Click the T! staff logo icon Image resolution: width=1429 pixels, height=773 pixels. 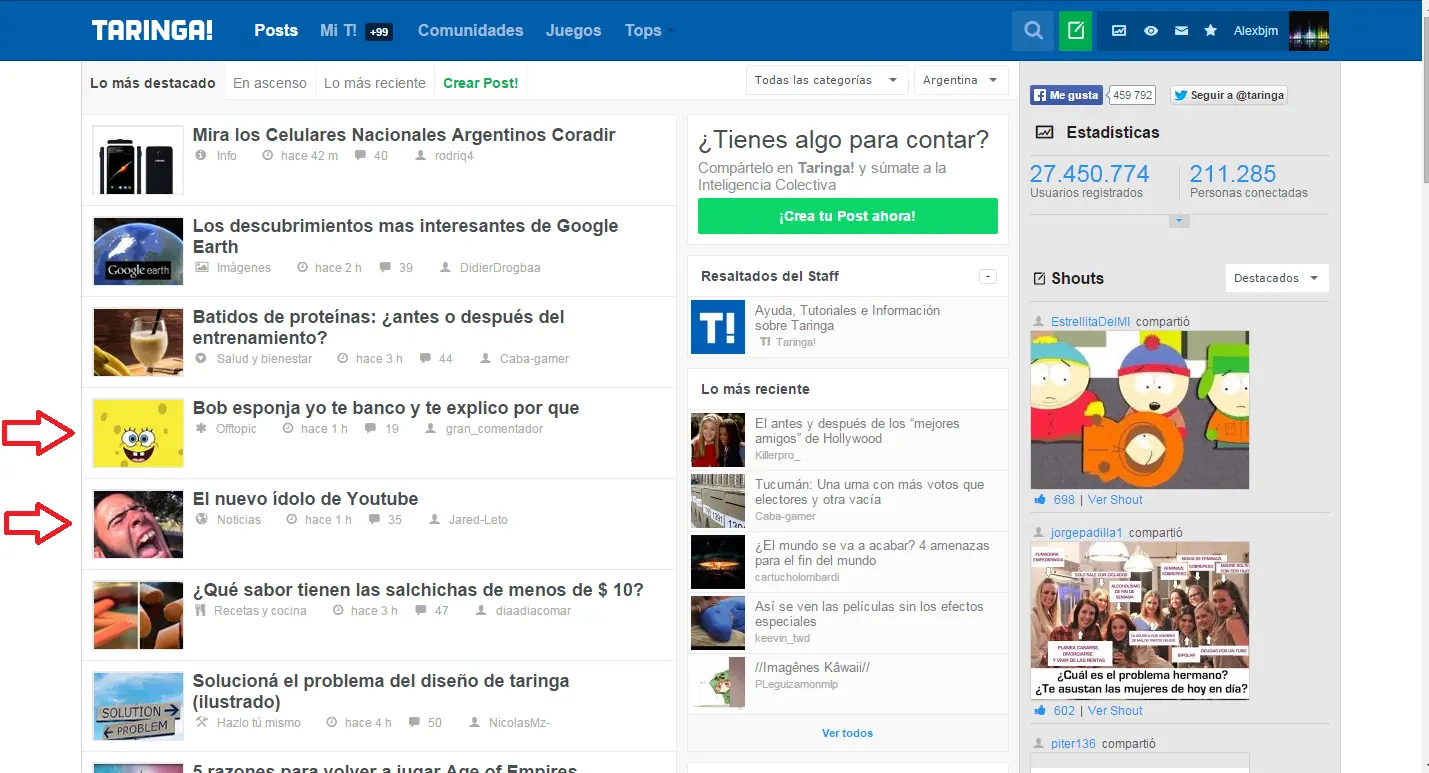click(718, 327)
